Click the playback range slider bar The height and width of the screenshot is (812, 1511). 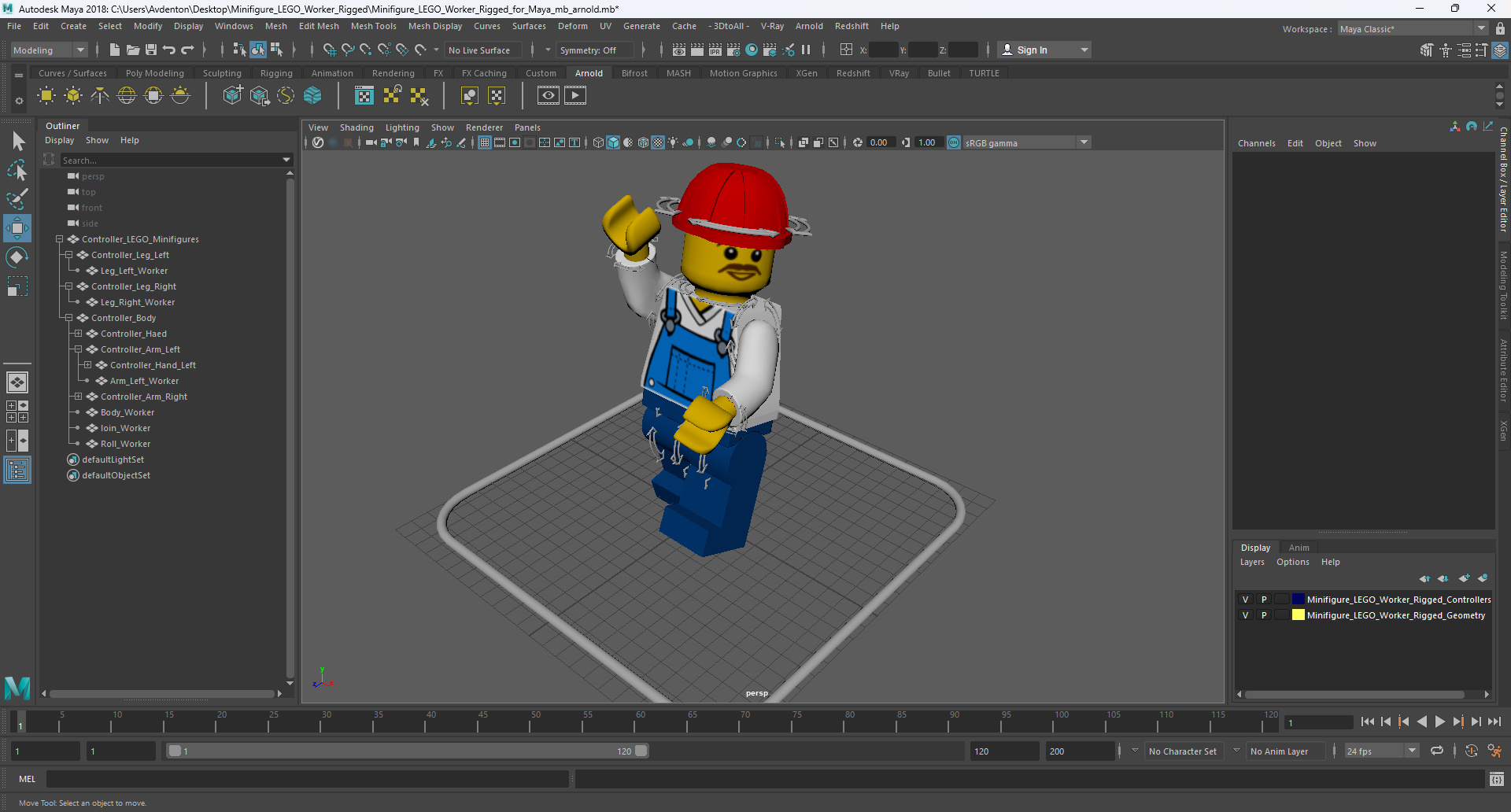(x=408, y=751)
